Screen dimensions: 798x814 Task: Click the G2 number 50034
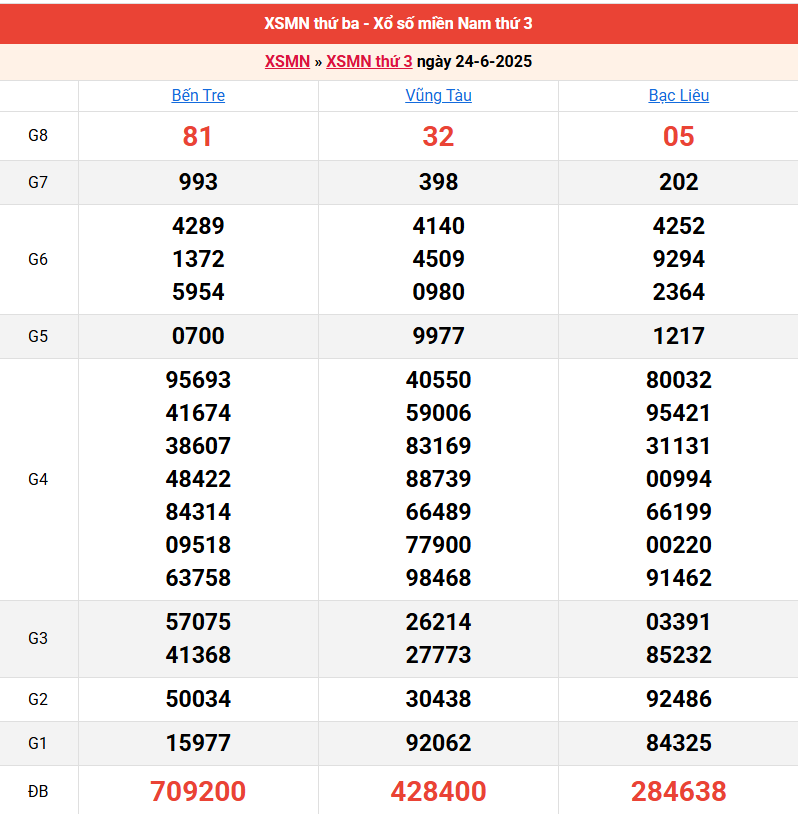(x=198, y=699)
